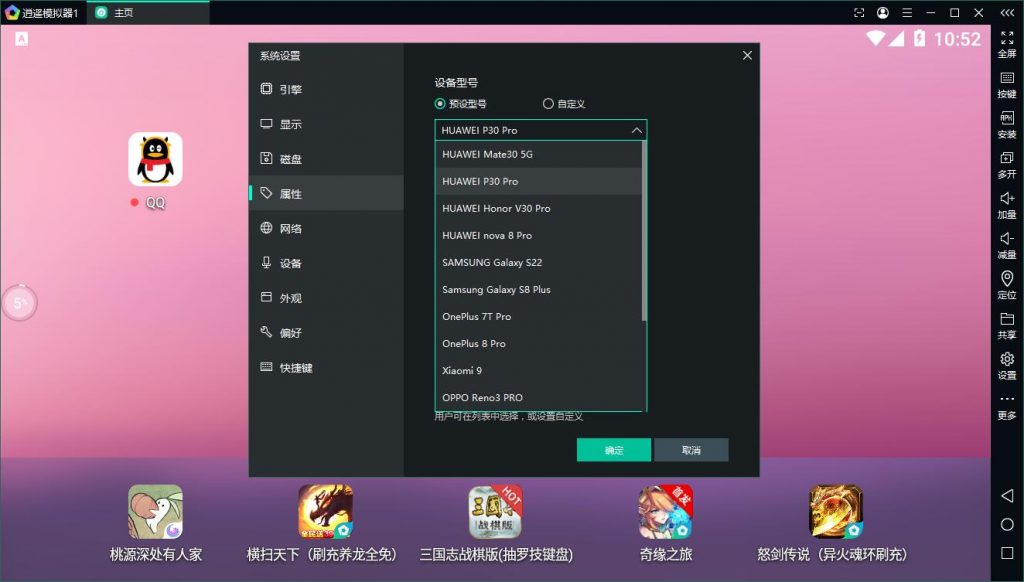Screen dimensions: 1024x582
Task: Open shared folder (共享) icon
Action: pyautogui.click(x=1007, y=324)
